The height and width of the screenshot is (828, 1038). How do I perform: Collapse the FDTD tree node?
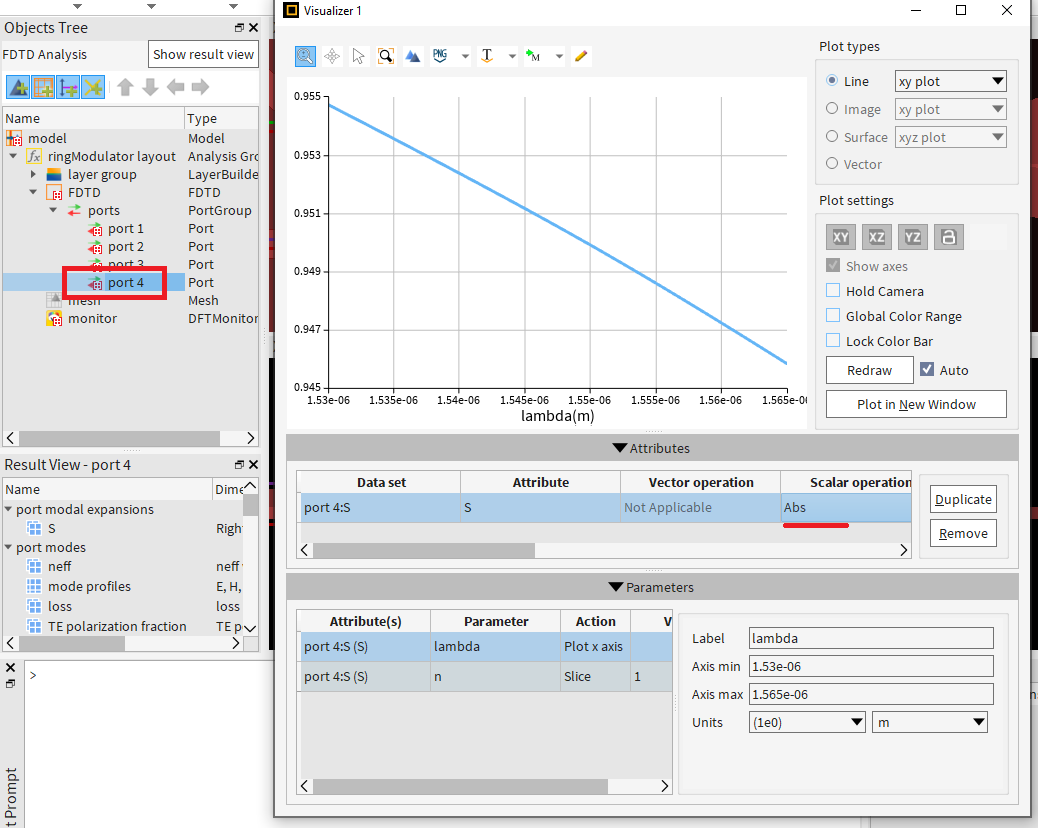tap(33, 193)
